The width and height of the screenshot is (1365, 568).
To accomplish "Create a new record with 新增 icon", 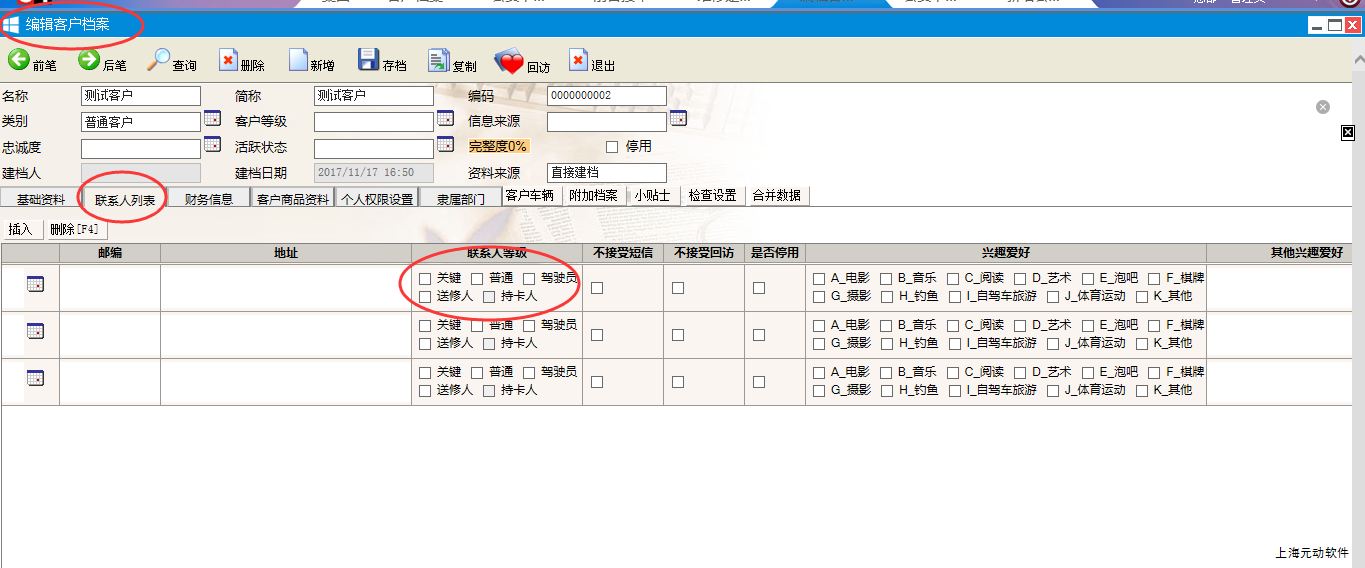I will 298,61.
